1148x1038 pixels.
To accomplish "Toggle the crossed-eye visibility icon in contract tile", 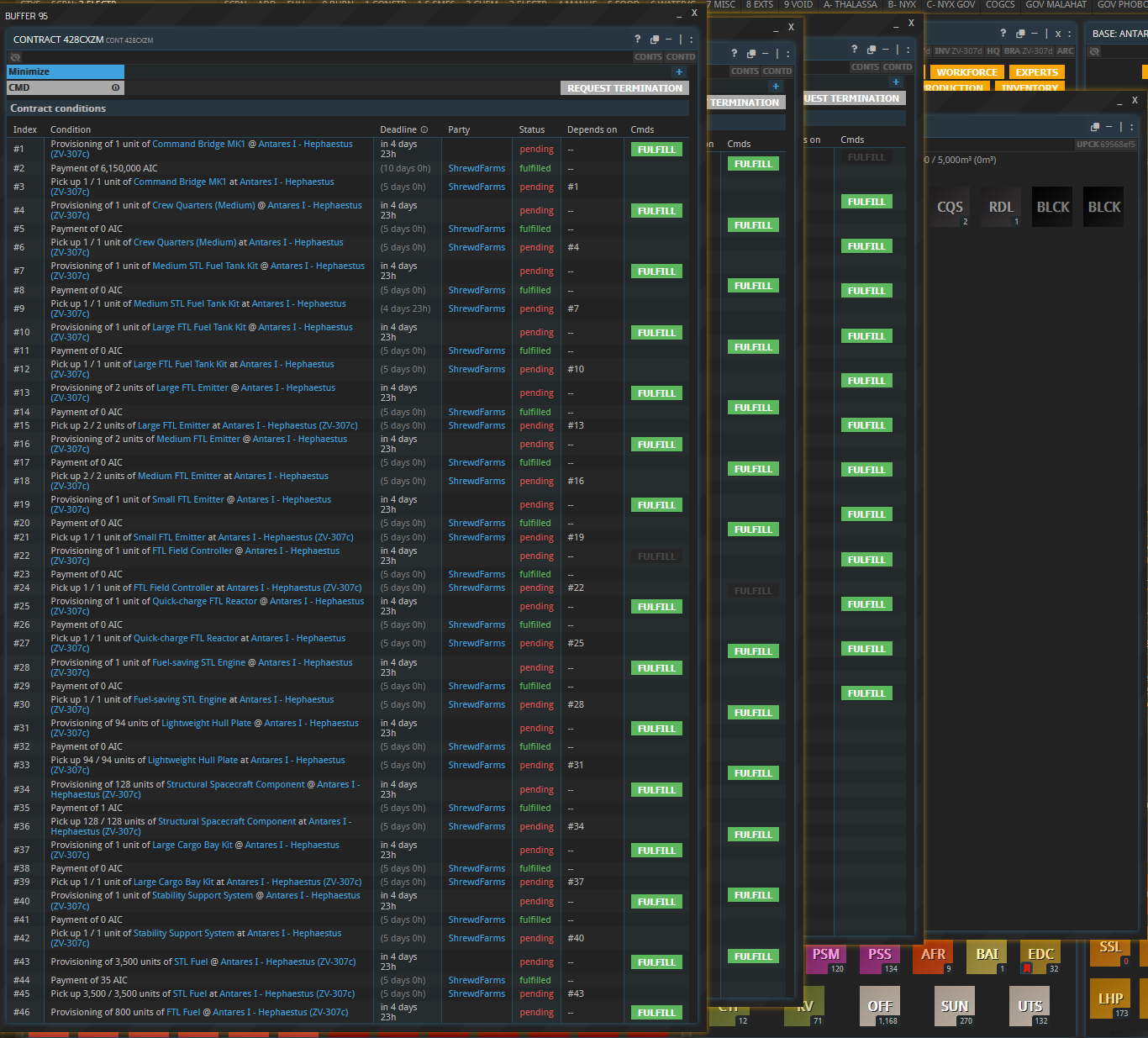I will coord(15,57).
